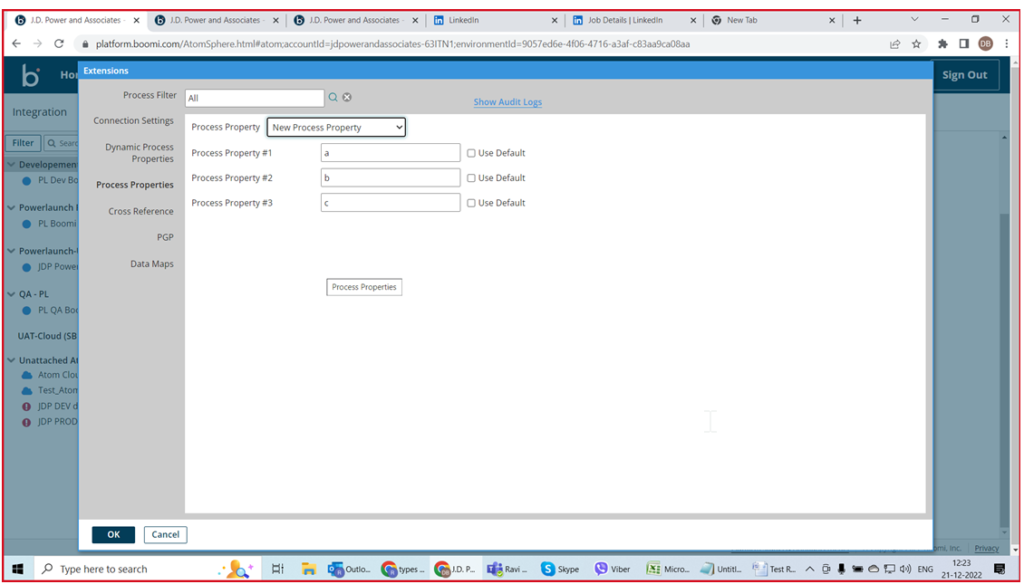Open a new browser tab with plus
The width and height of the screenshot is (1024, 584).
click(857, 20)
